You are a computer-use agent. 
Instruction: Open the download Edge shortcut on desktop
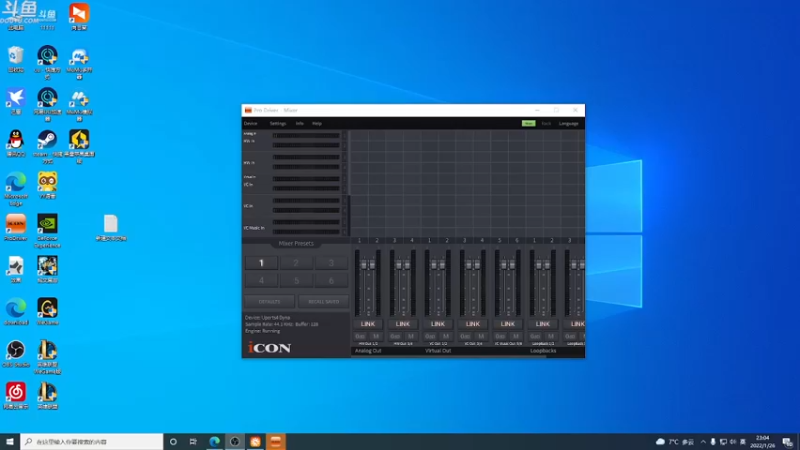pyautogui.click(x=16, y=311)
